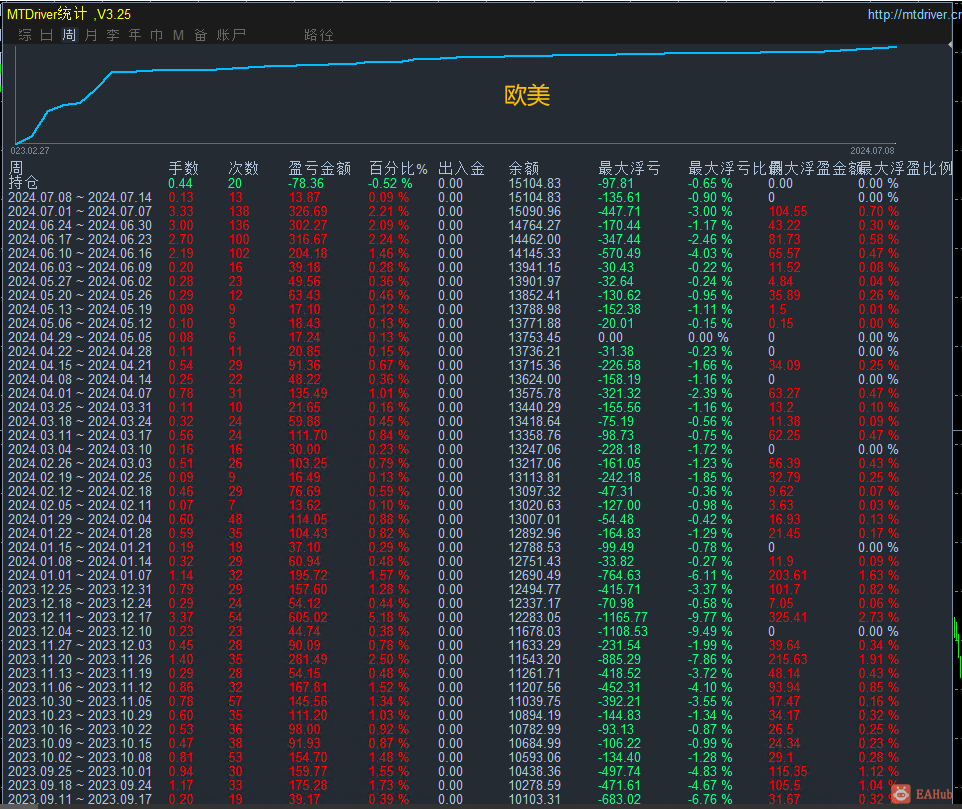Click the 次数 column header
The height and width of the screenshot is (809, 962).
(243, 168)
